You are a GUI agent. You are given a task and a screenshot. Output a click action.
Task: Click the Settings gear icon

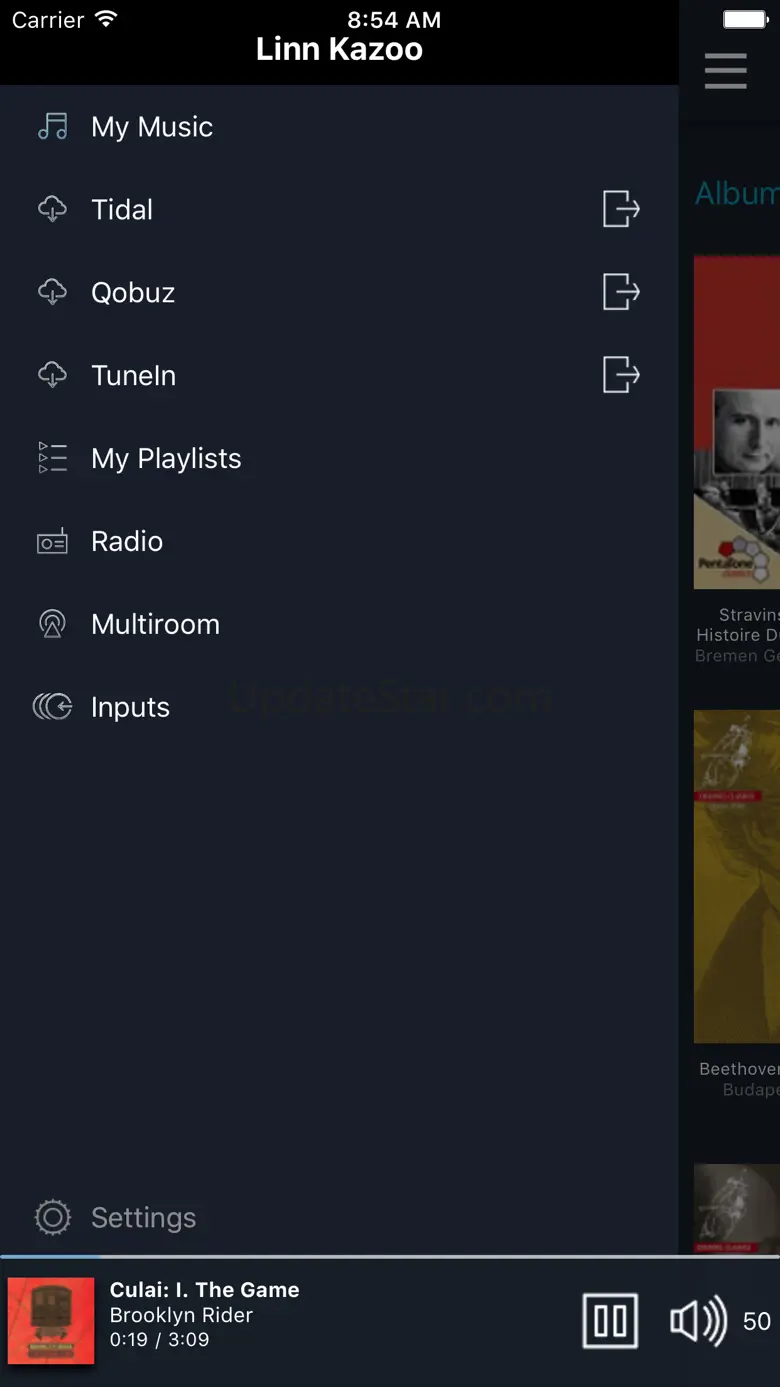pyautogui.click(x=52, y=1217)
